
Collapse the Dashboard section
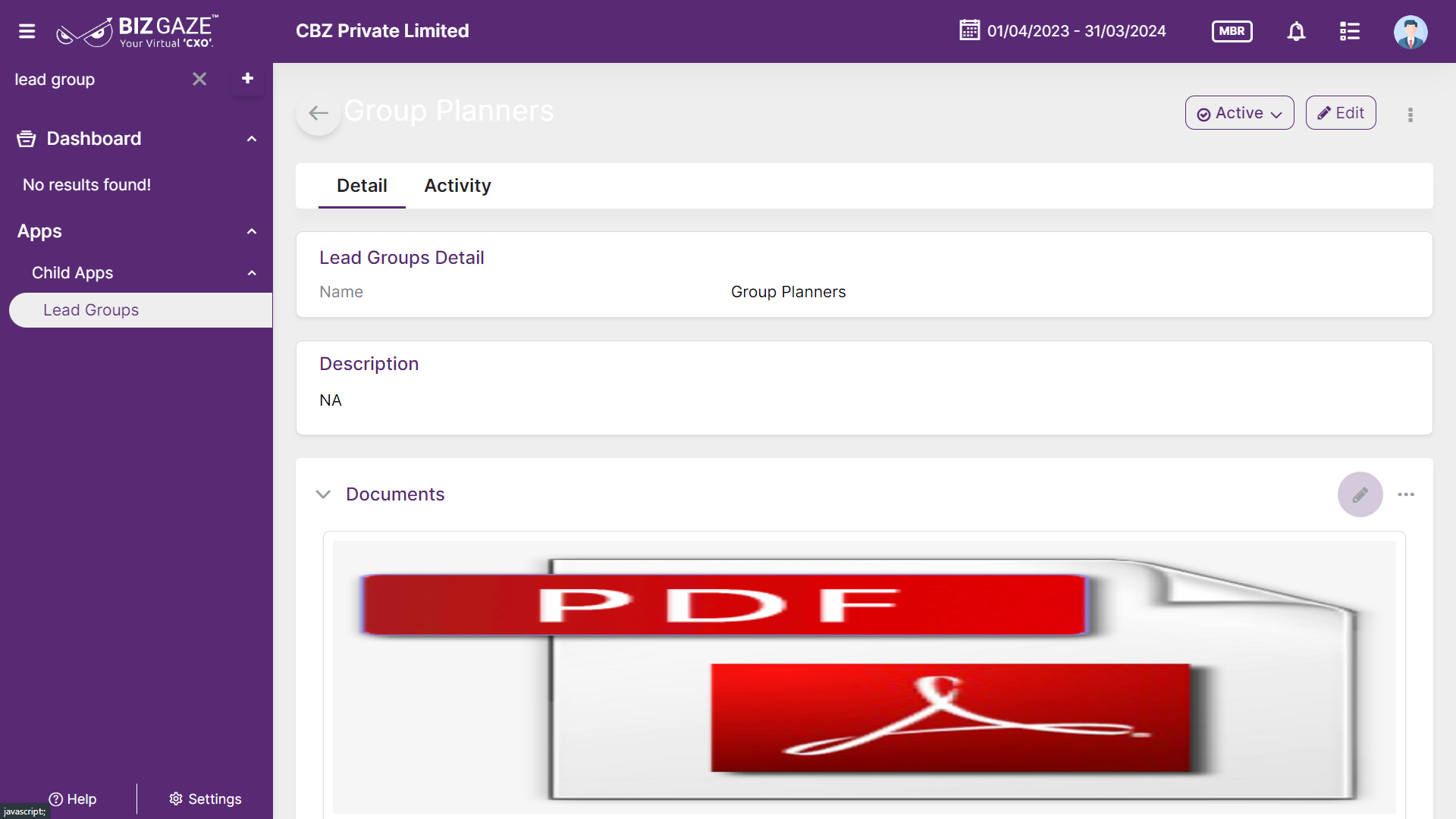click(252, 139)
